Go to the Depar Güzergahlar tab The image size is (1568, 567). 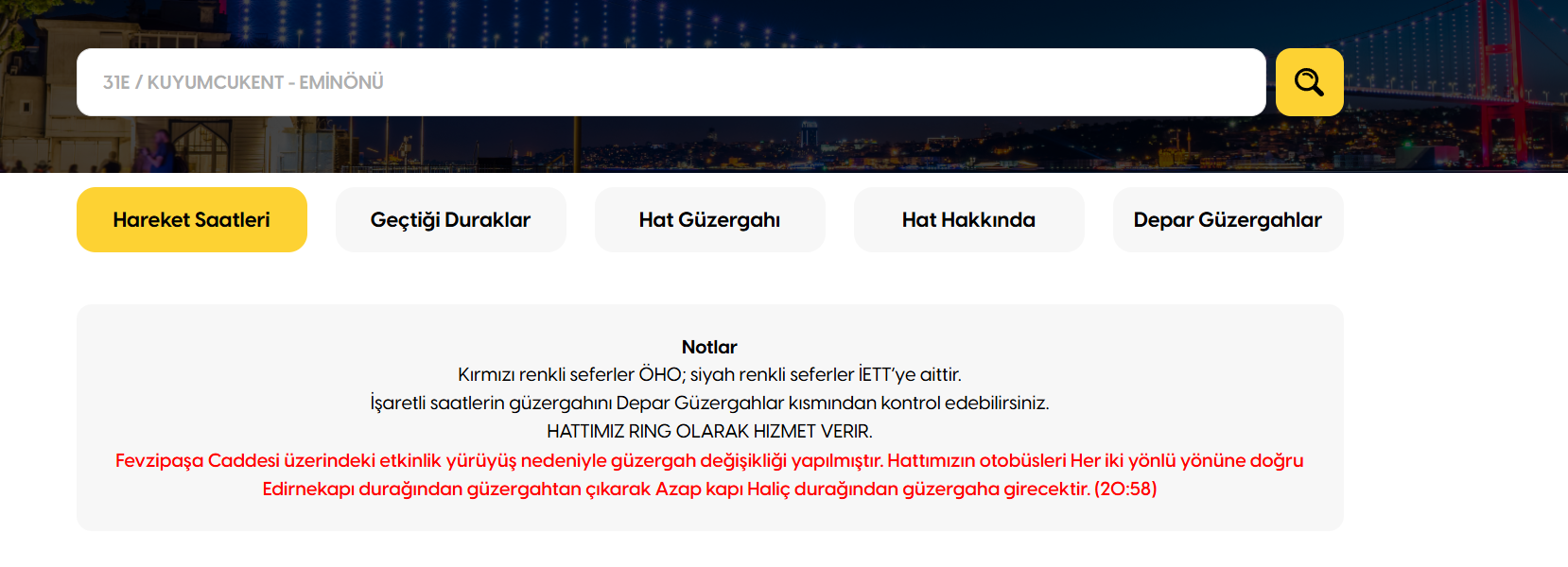coord(1228,220)
